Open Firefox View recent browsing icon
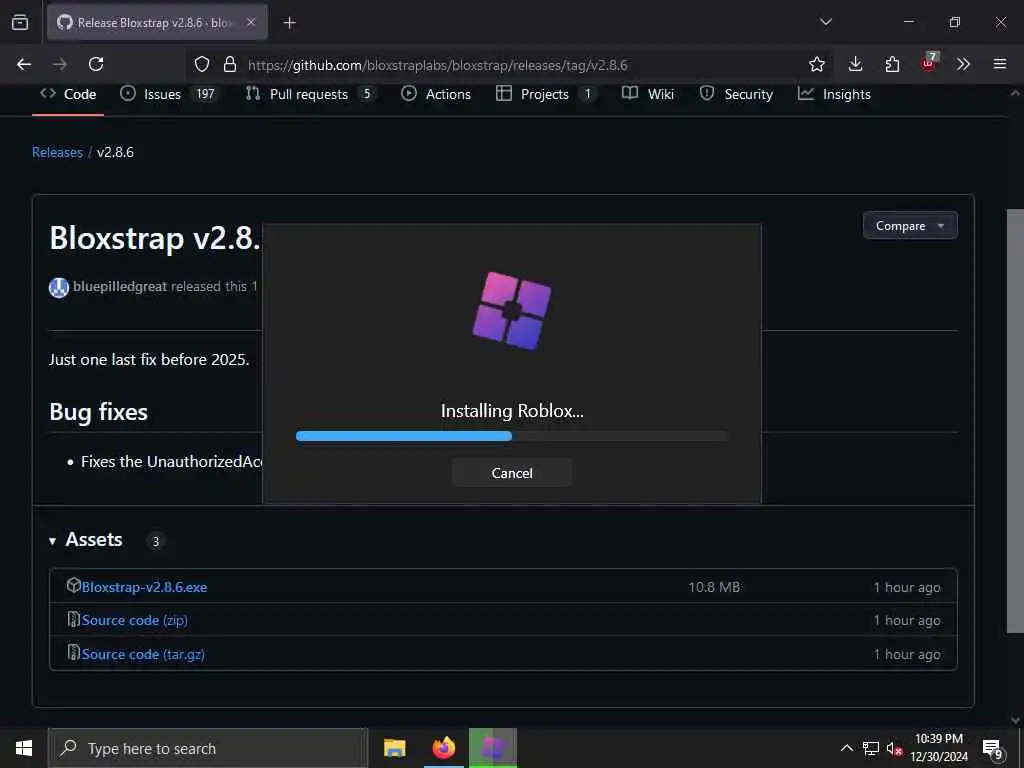Viewport: 1024px width, 768px height. tap(20, 22)
